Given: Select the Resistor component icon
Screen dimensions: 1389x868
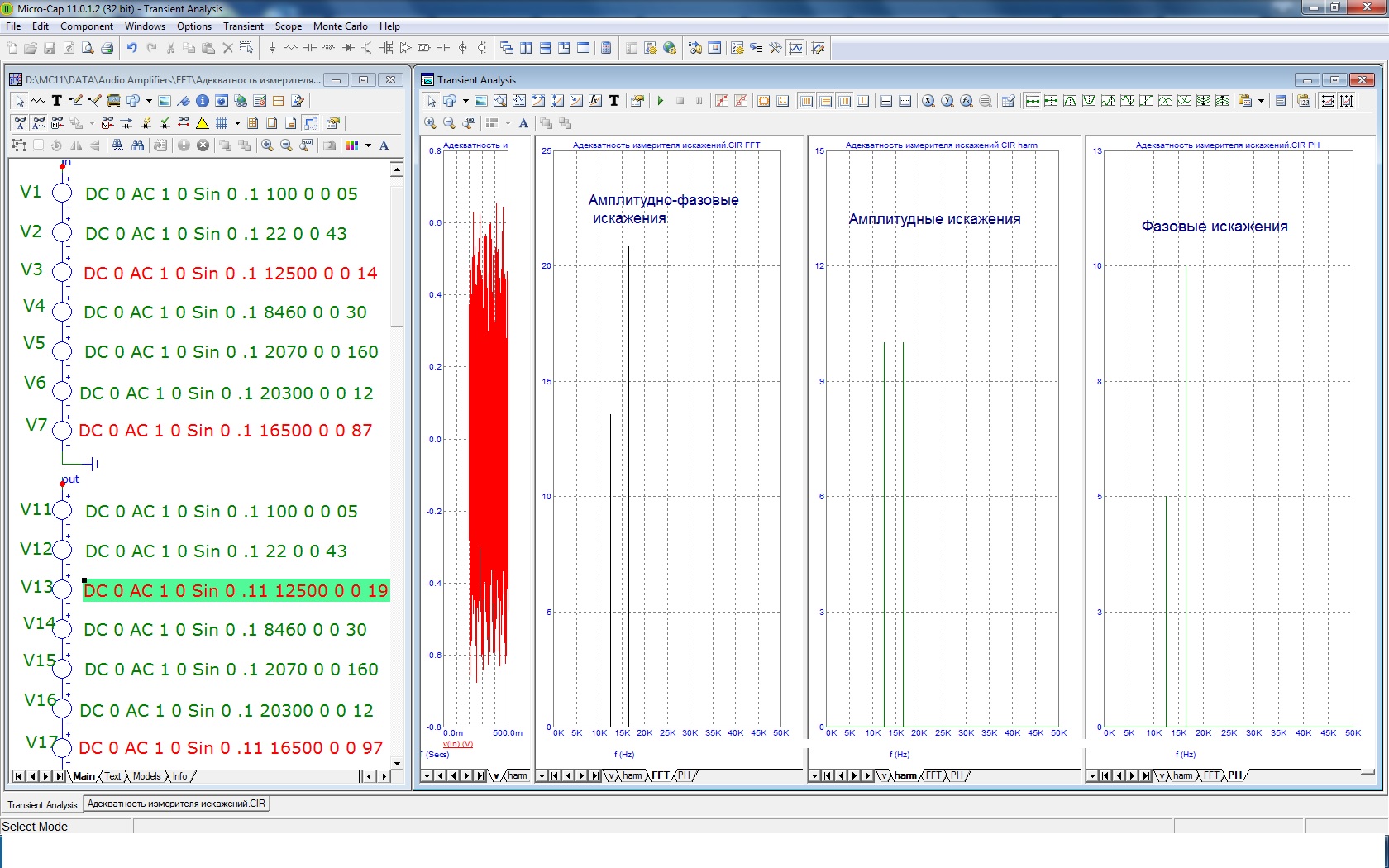Looking at the screenshot, I should click(x=291, y=48).
